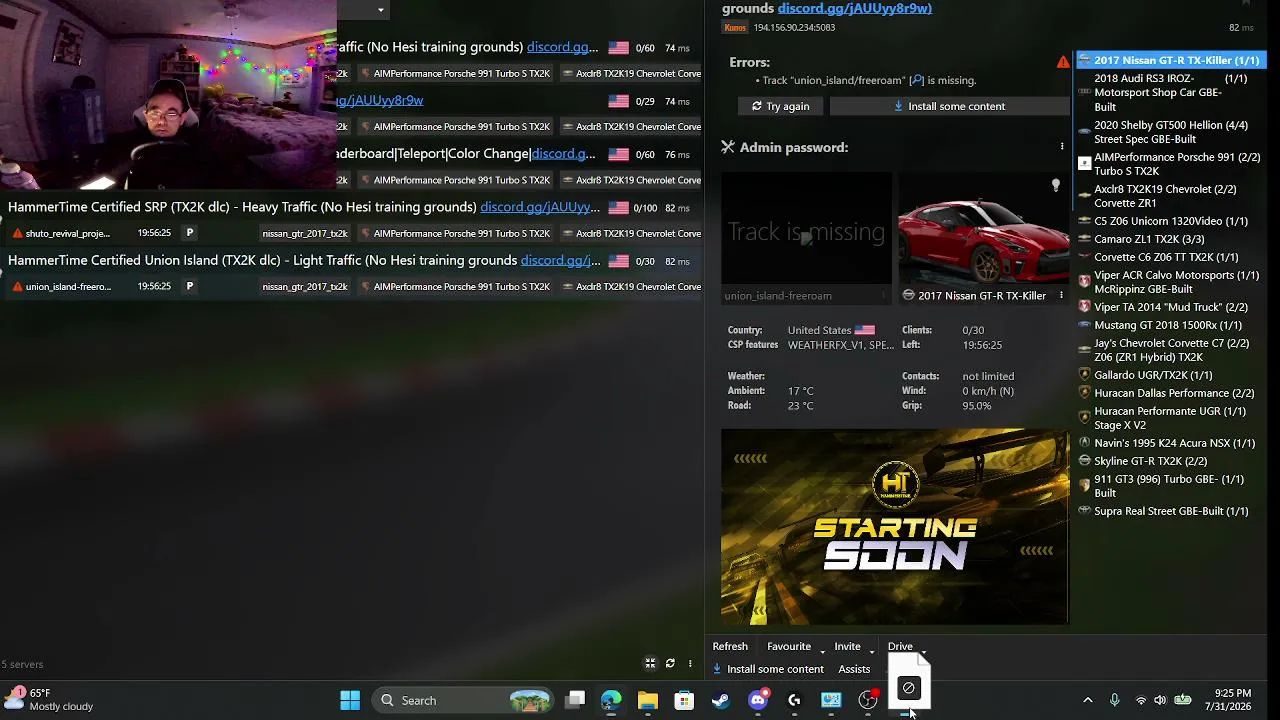1280x720 pixels.
Task: Open the three-dot menu beside 2017 Nissan GT-R TX-Killer label
Action: (x=1061, y=296)
